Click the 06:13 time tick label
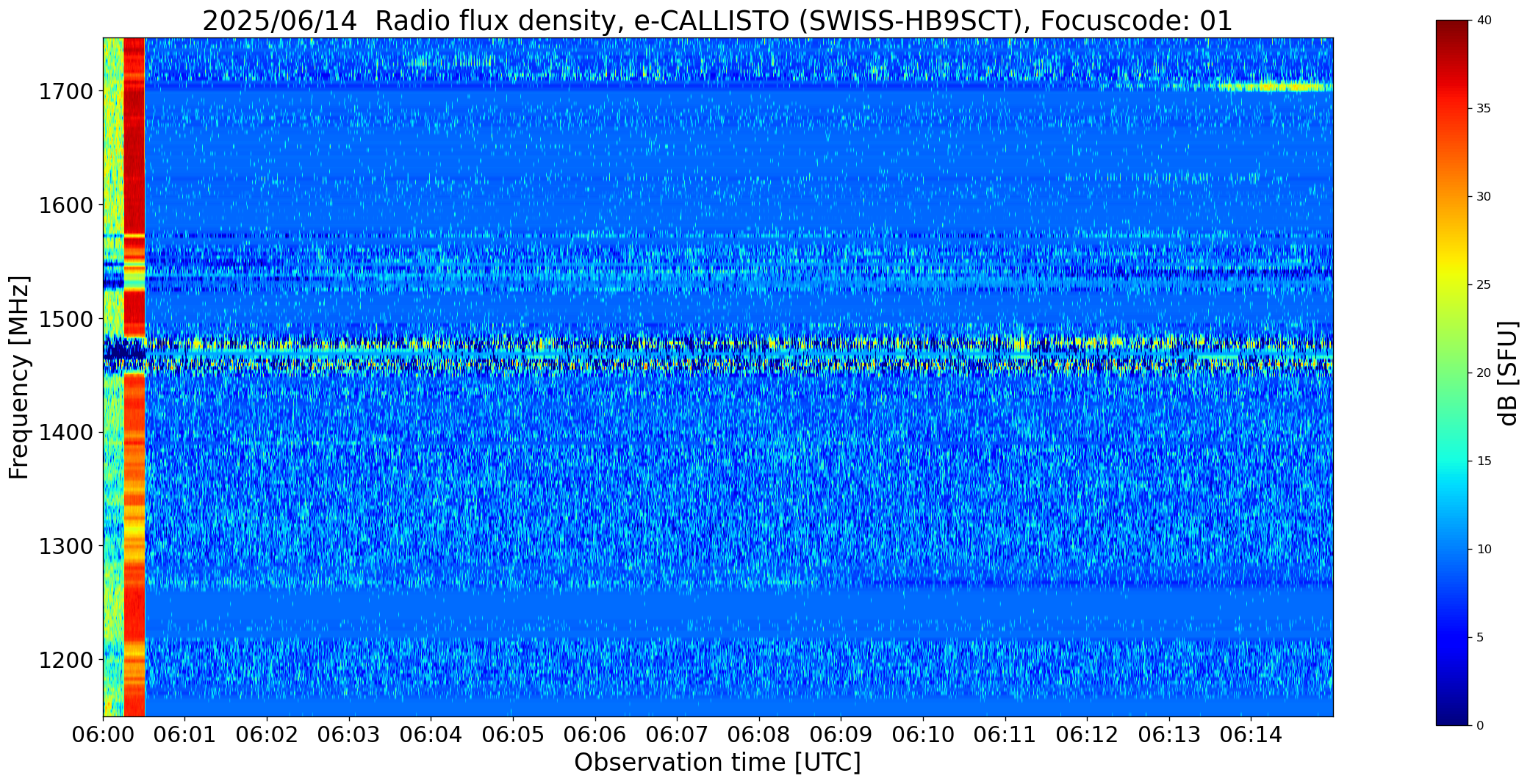Viewport: 1530px width, 784px height. (1169, 735)
